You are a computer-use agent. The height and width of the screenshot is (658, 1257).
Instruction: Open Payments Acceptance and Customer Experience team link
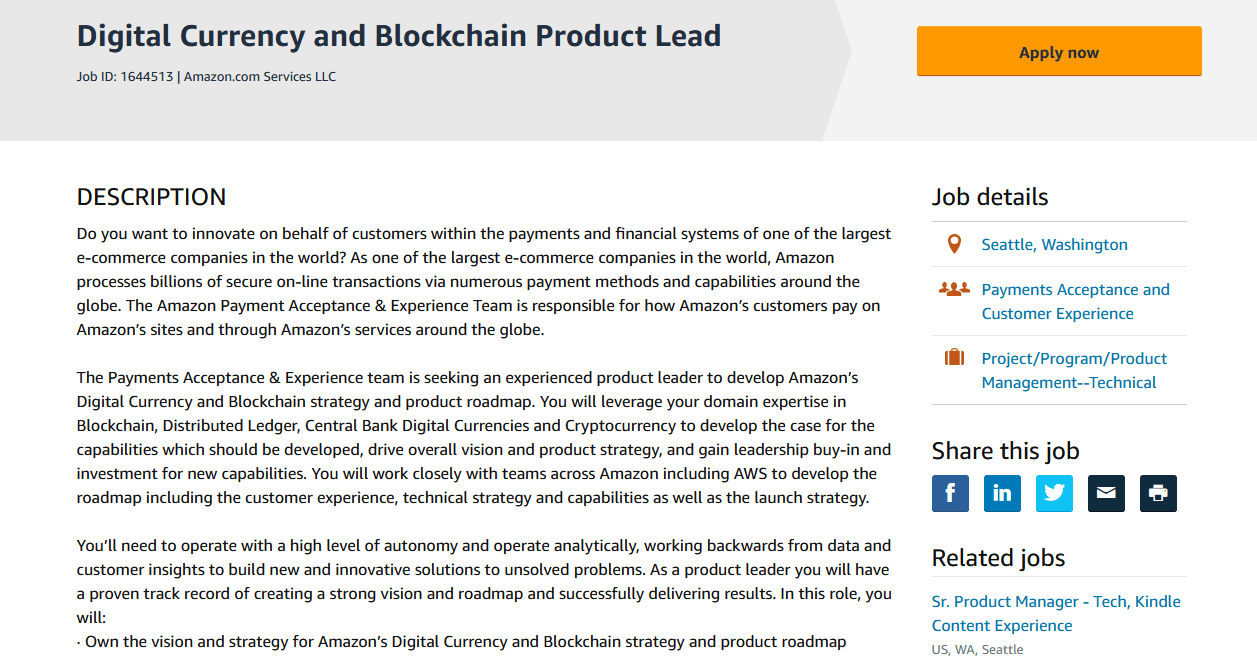(x=1075, y=302)
